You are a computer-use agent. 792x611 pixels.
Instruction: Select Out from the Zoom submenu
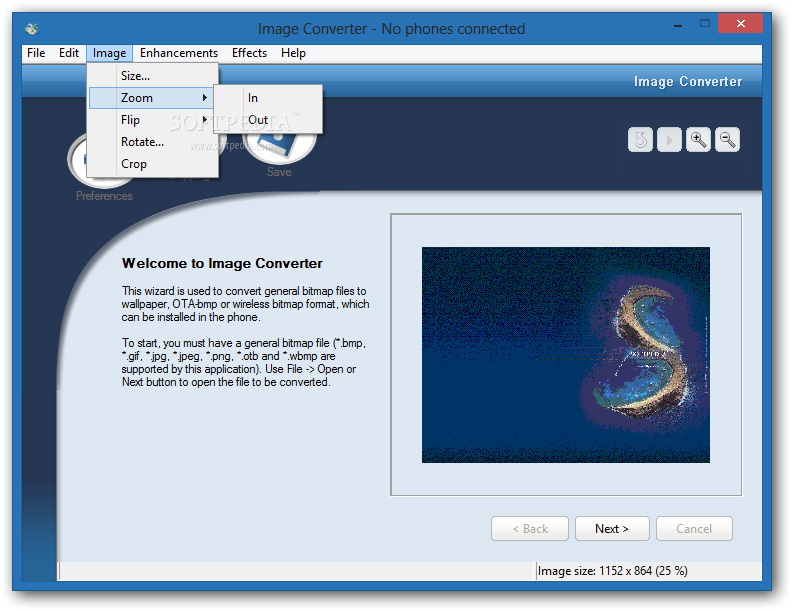(x=268, y=120)
